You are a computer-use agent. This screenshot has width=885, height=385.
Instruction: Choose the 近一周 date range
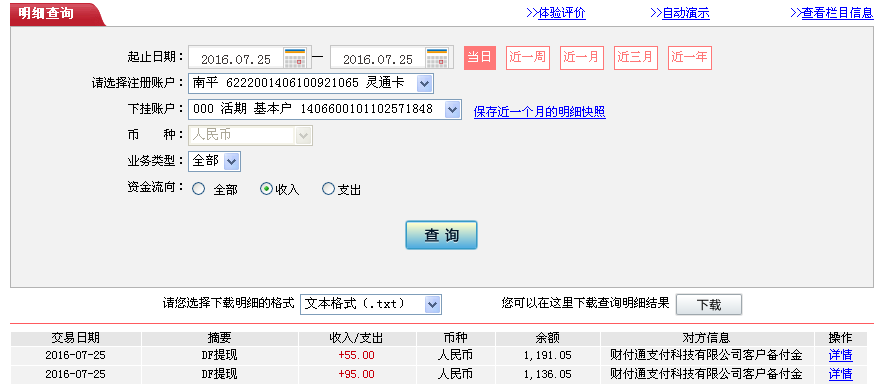tap(528, 58)
